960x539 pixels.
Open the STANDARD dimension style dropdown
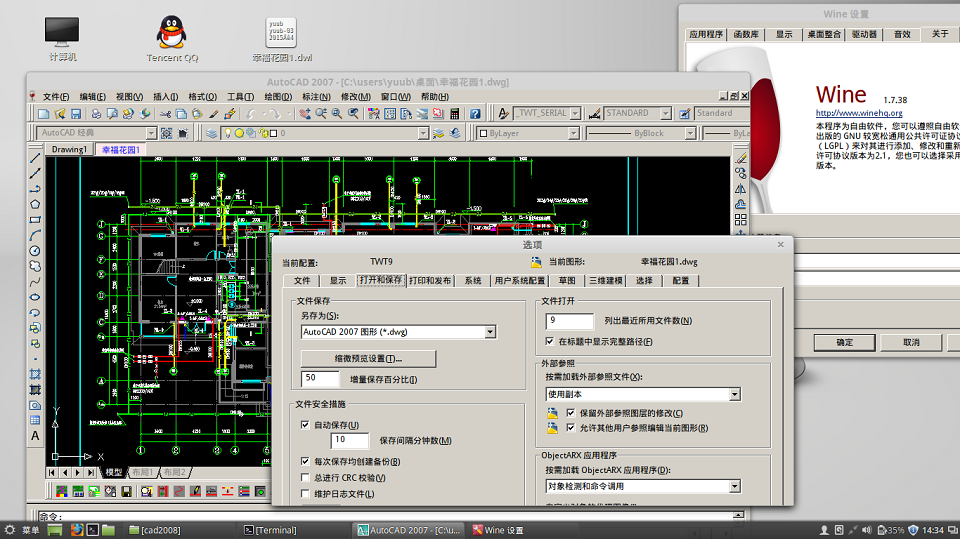pyautogui.click(x=666, y=113)
